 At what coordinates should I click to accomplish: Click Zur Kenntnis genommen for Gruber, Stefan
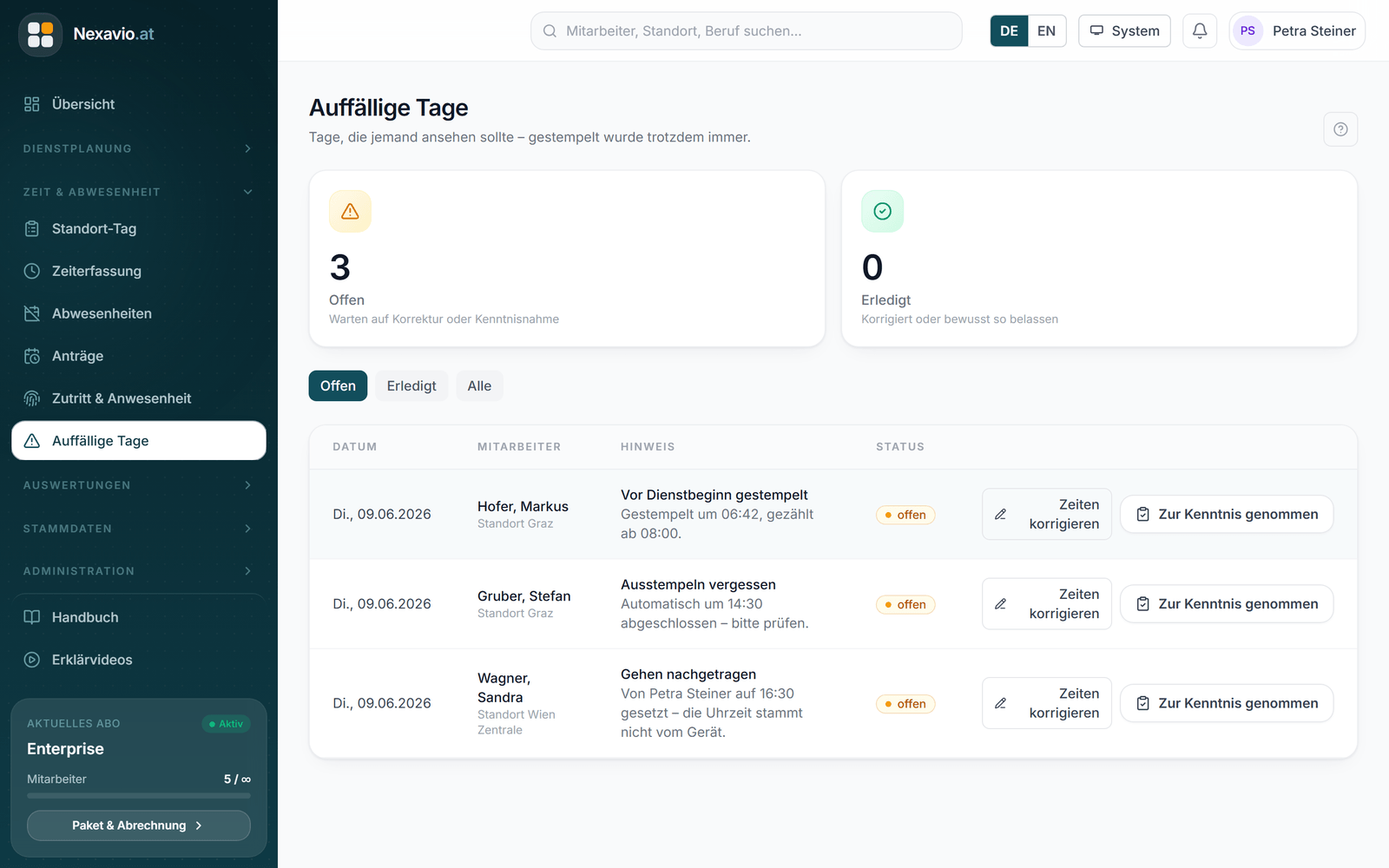pyautogui.click(x=1227, y=604)
